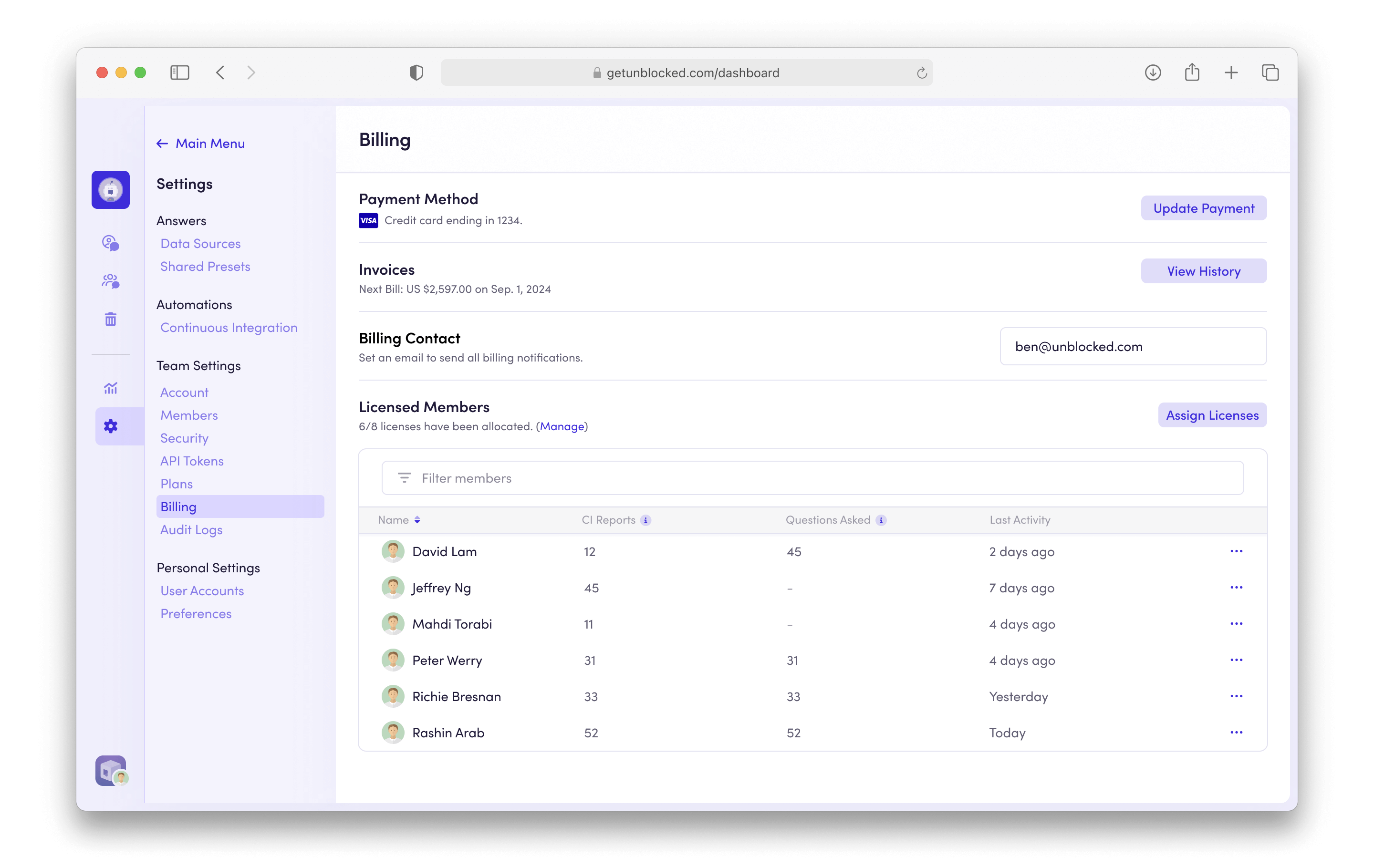Toggle the Safari sidebar panel
The height and width of the screenshot is (868, 1374).
pos(180,72)
